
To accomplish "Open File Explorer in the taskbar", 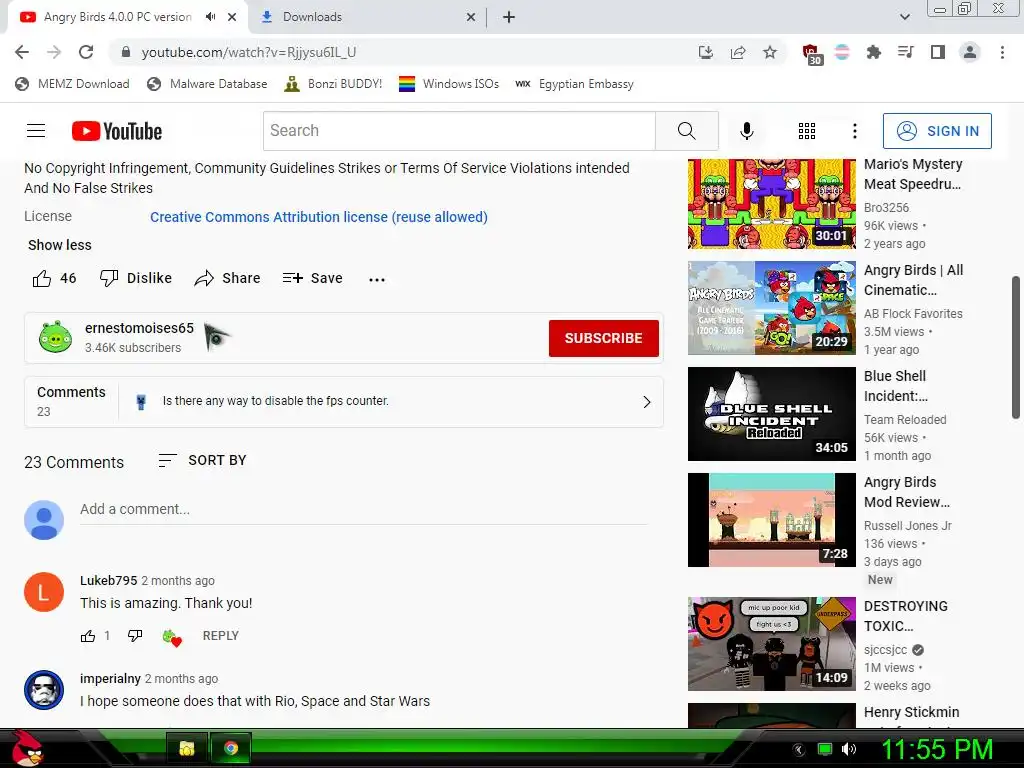I will [x=187, y=748].
